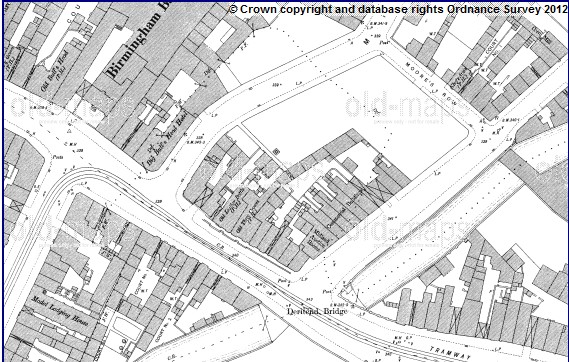Click the TRAMWAY text along the road
The width and height of the screenshot is (569, 362).
pos(450,353)
